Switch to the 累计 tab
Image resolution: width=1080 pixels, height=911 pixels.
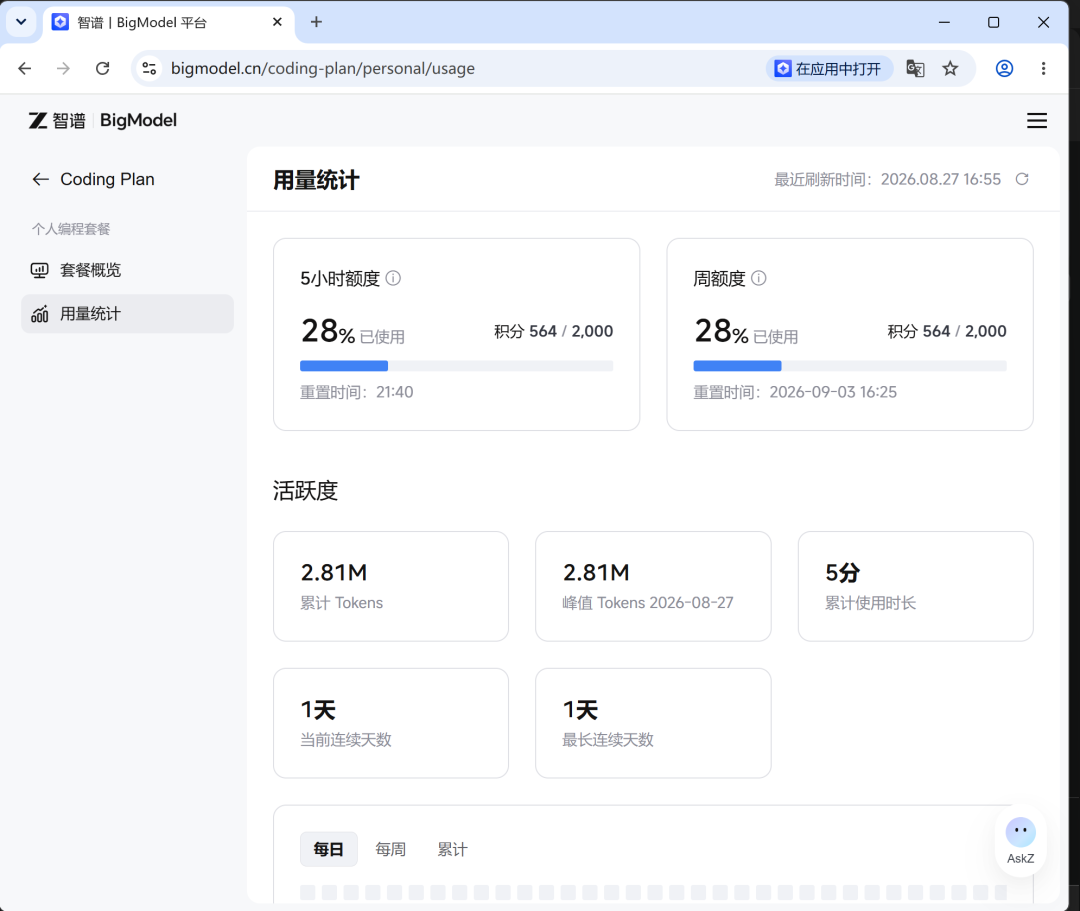453,849
